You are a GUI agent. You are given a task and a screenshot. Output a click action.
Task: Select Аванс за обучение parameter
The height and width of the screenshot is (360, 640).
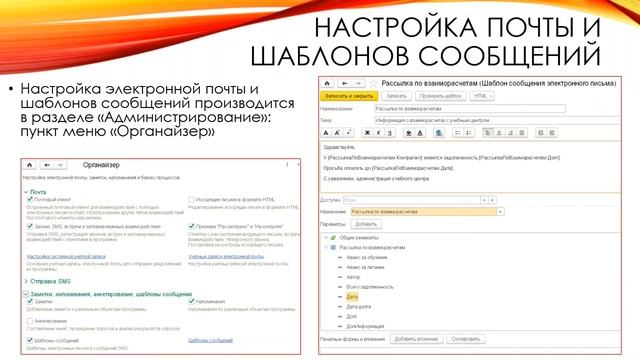[367, 258]
